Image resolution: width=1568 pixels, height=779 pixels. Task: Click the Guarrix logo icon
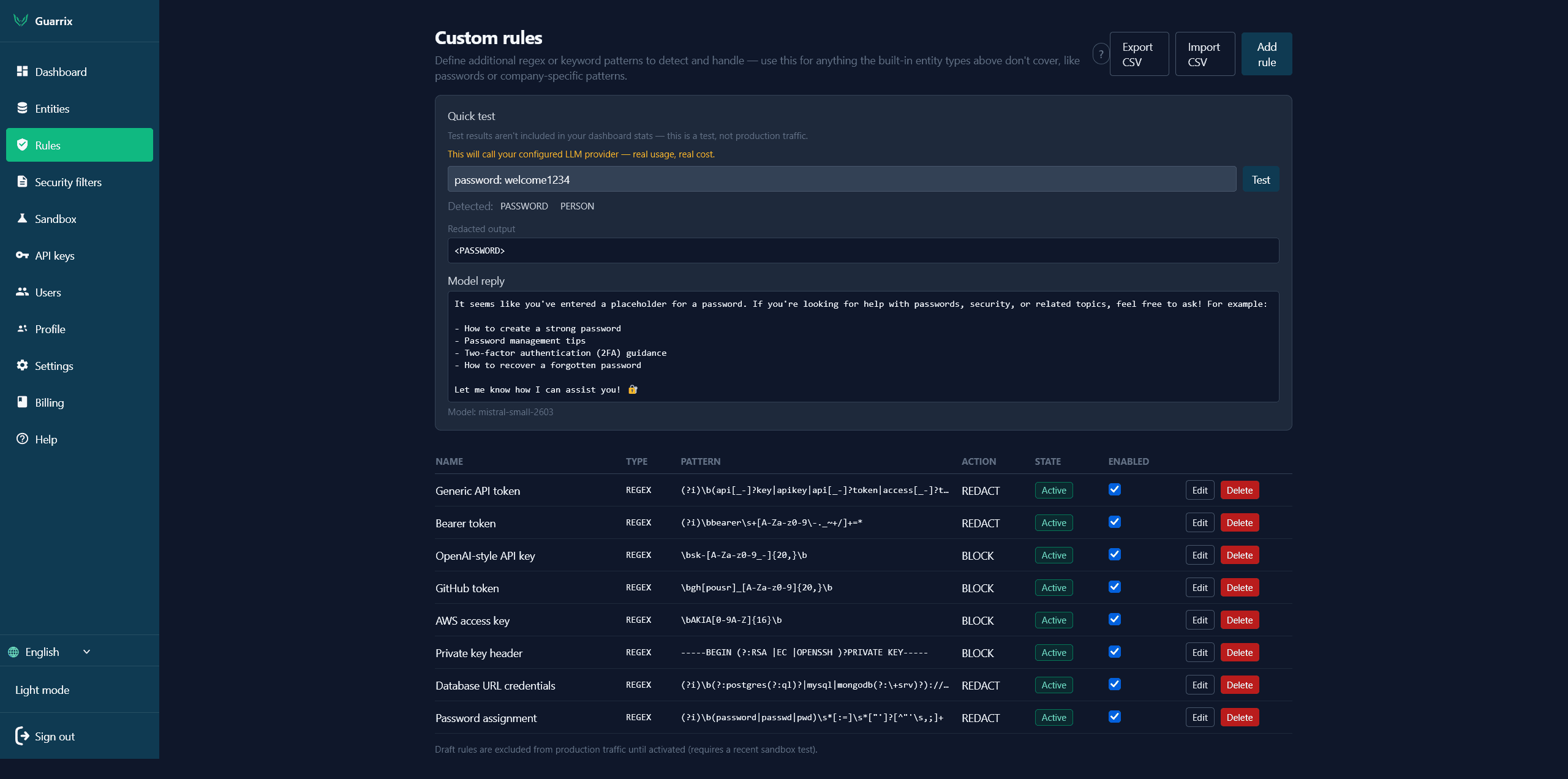point(21,20)
